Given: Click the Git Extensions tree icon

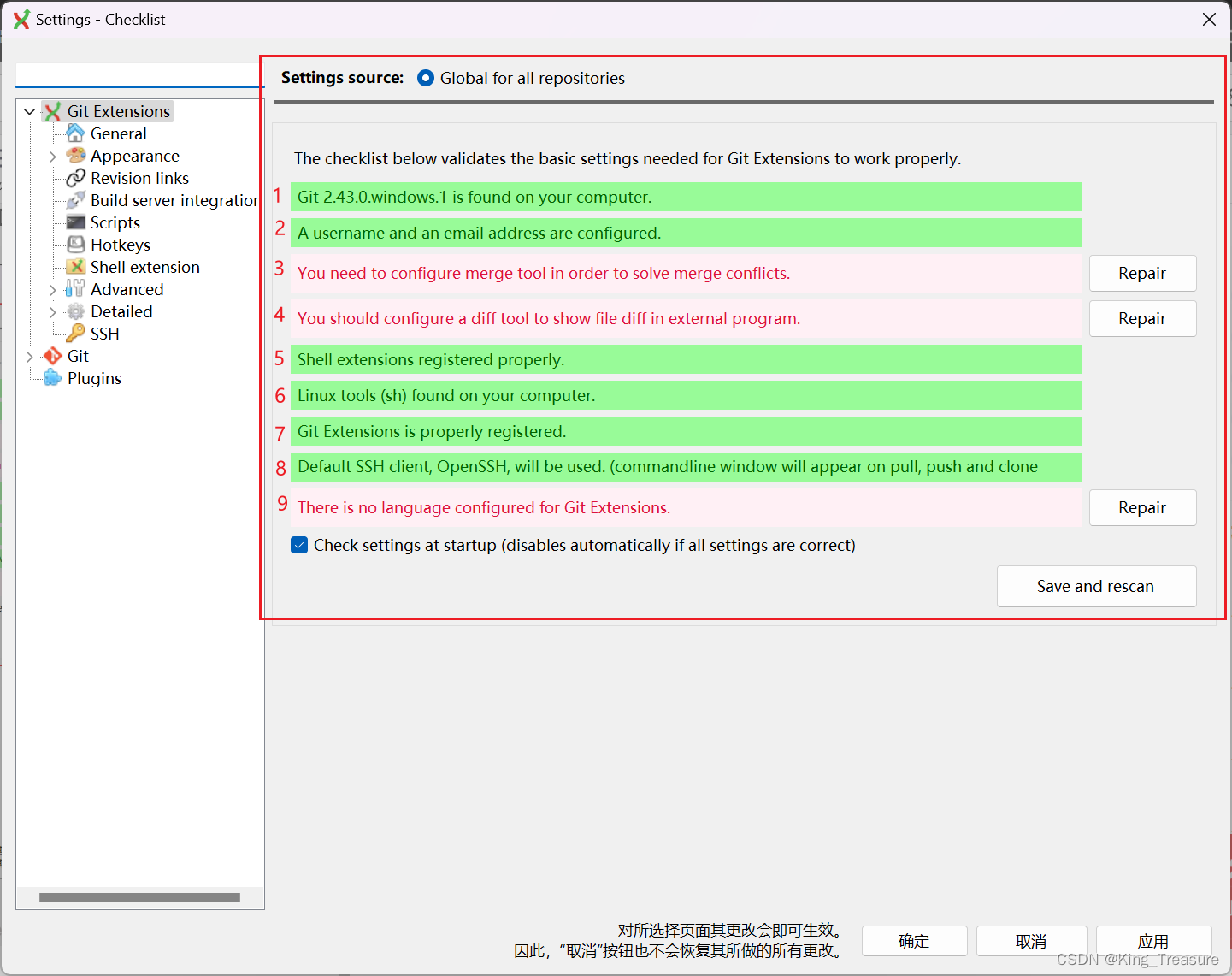Looking at the screenshot, I should [x=53, y=111].
